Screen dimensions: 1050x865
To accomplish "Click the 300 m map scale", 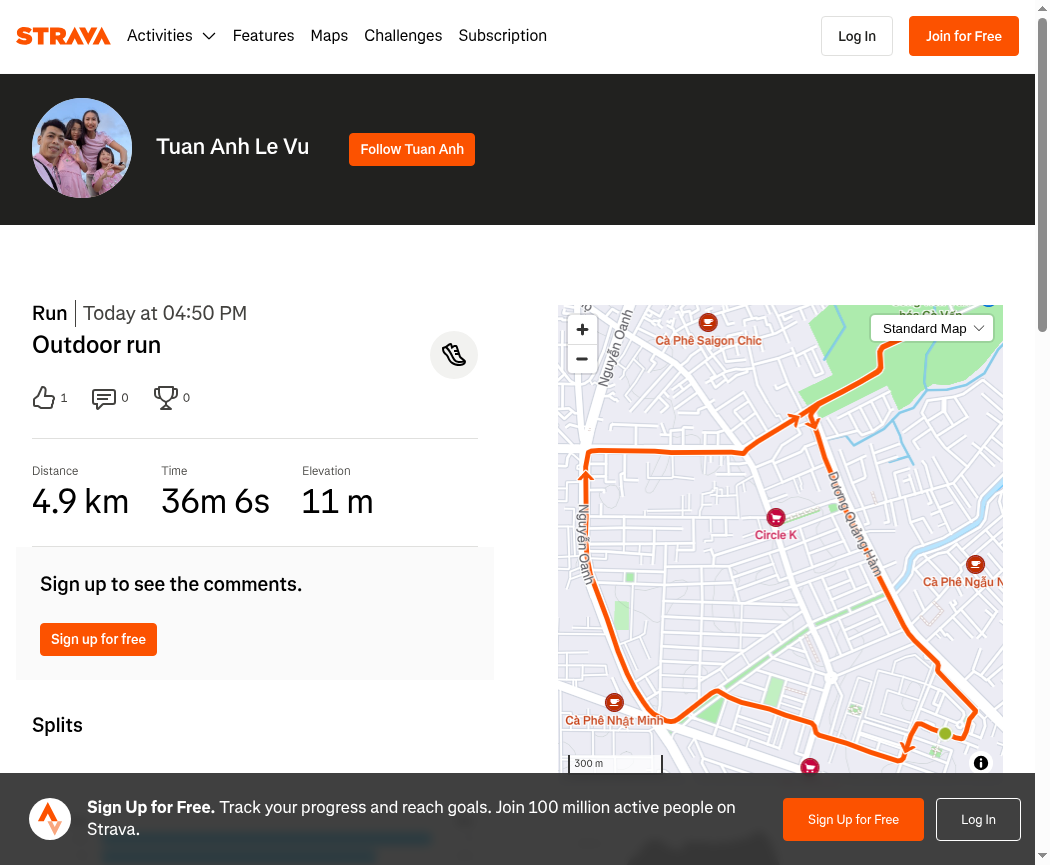I will tap(615, 764).
